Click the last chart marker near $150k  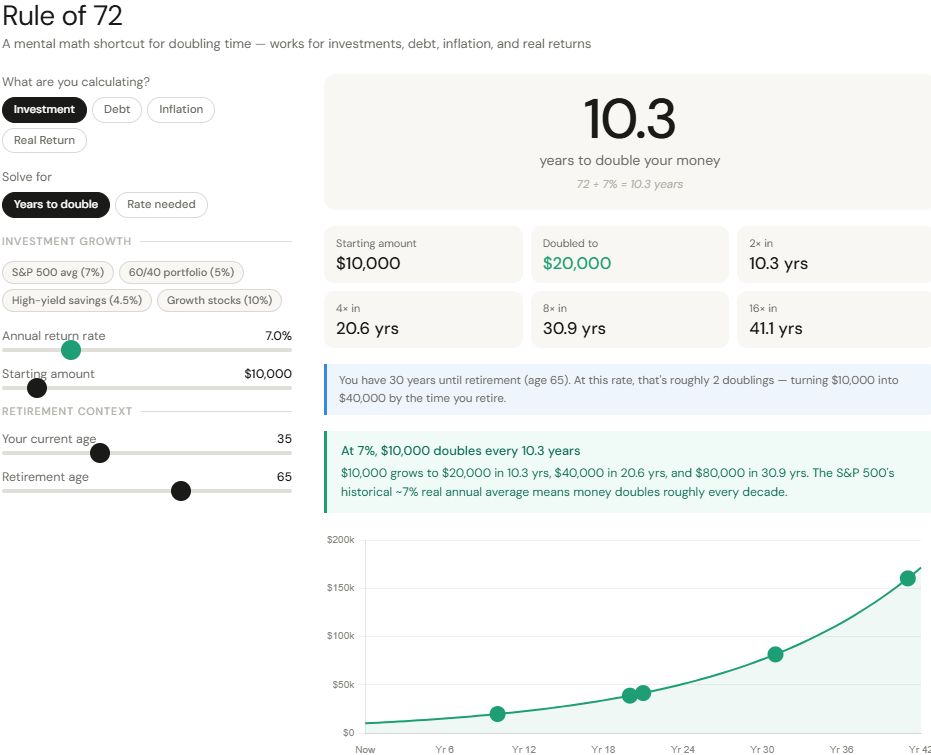tap(908, 578)
